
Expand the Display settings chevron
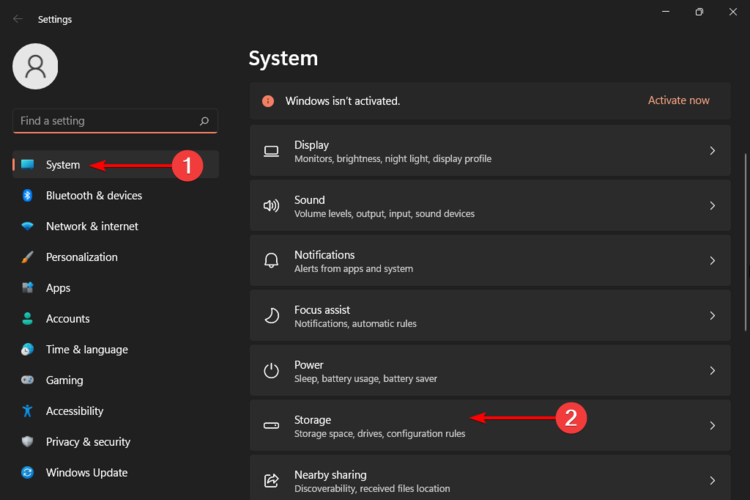(712, 151)
